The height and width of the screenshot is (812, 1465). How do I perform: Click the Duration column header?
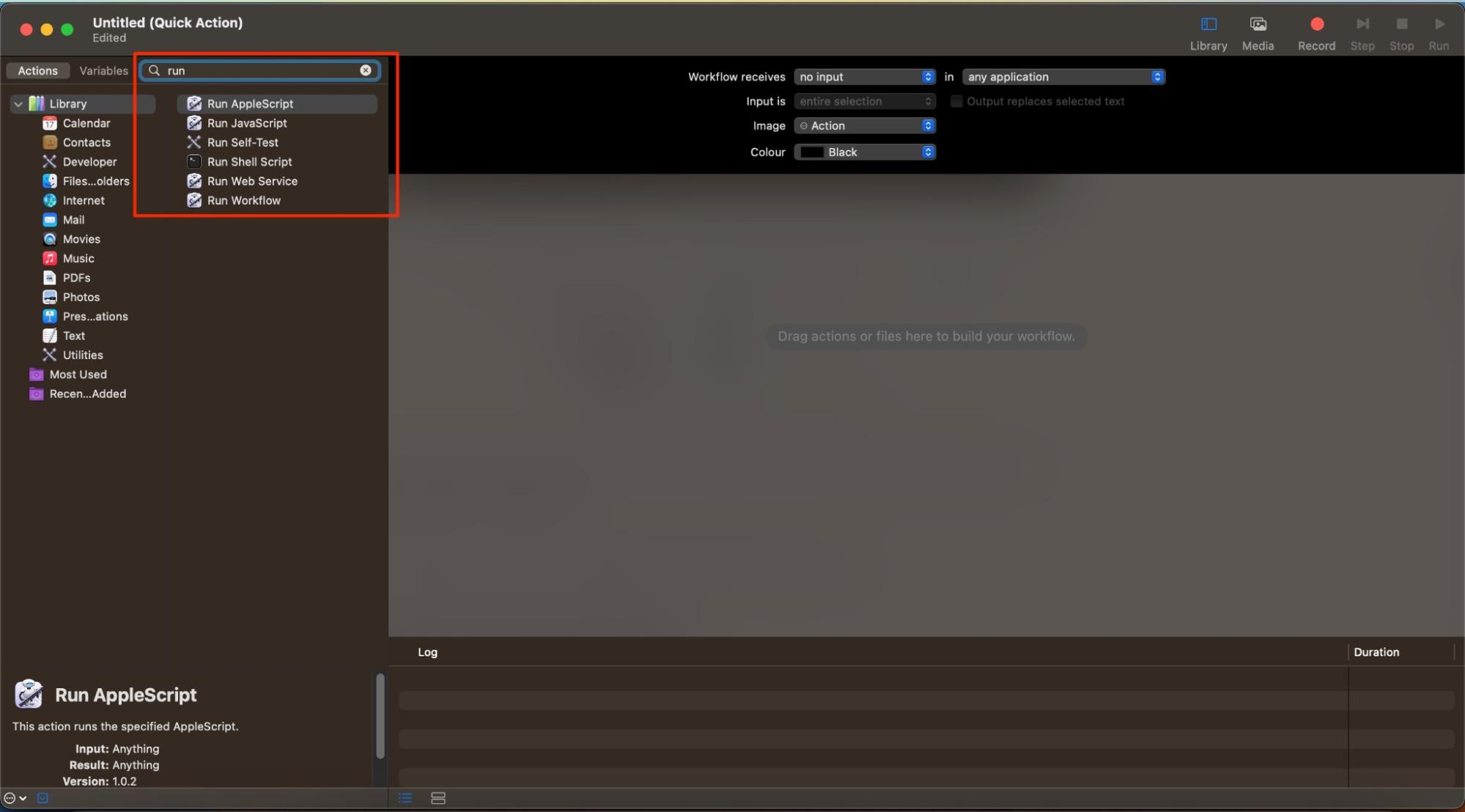click(x=1376, y=652)
